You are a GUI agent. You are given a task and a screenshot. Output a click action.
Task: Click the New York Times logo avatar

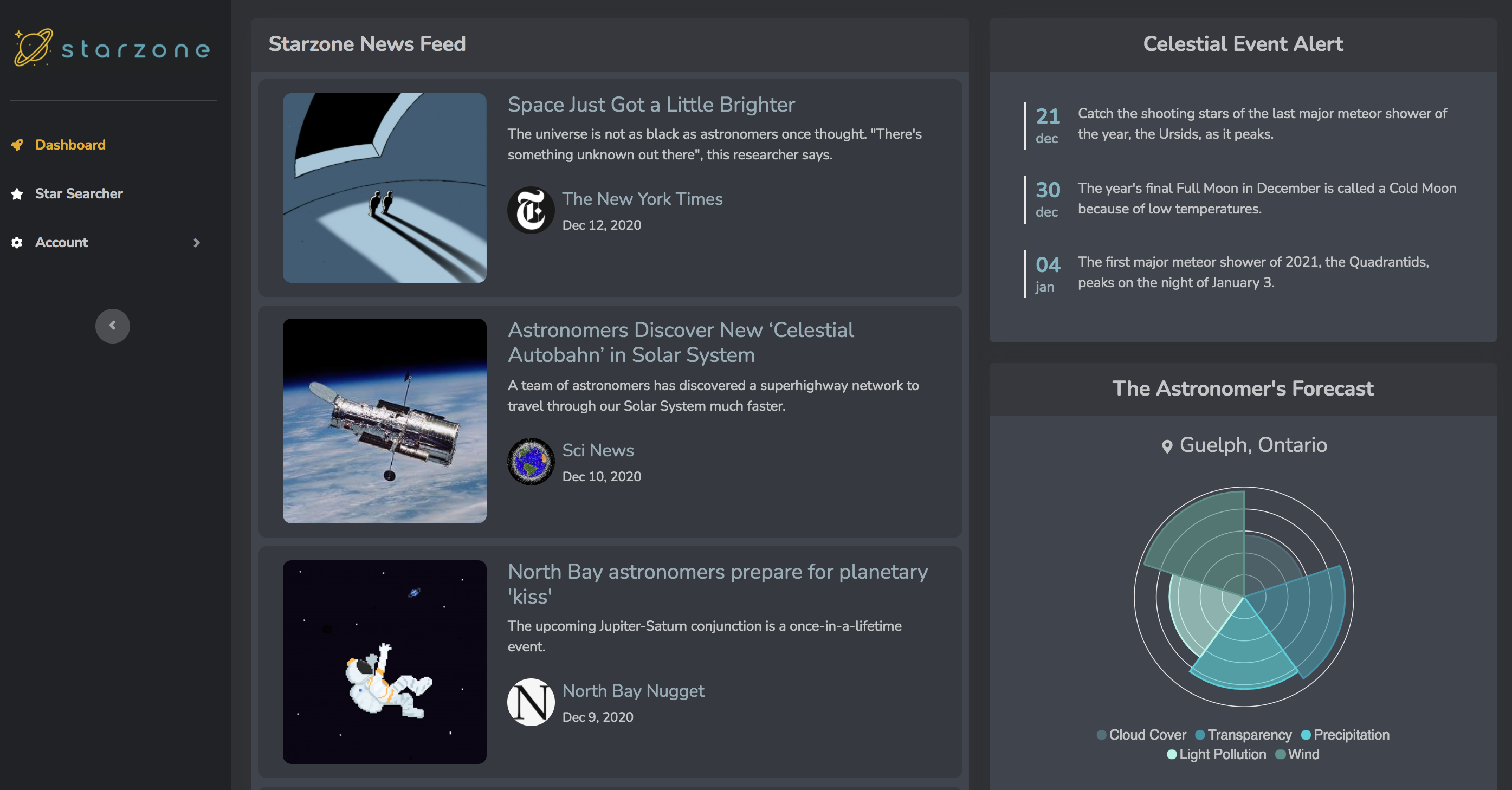pos(531,210)
